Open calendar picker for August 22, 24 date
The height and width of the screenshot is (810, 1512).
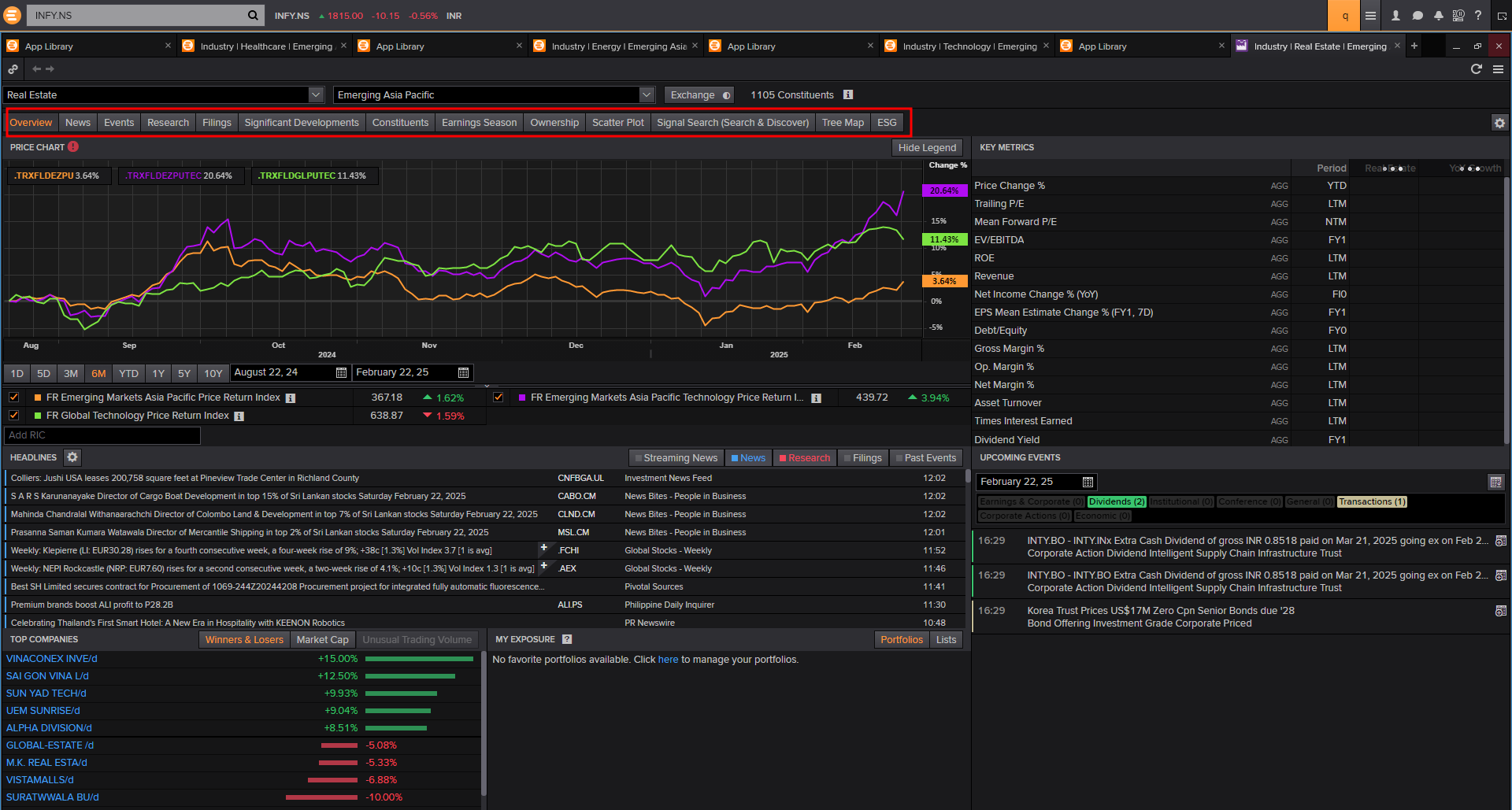click(x=341, y=373)
